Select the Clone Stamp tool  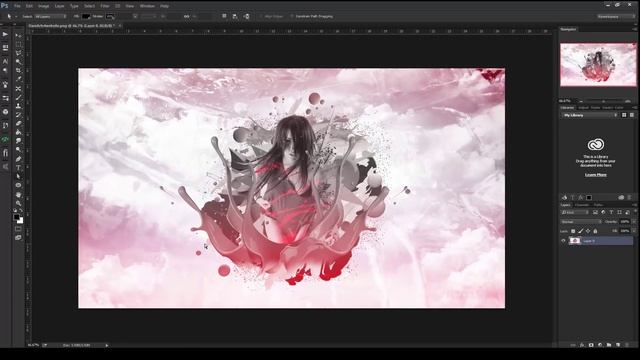tap(18, 106)
